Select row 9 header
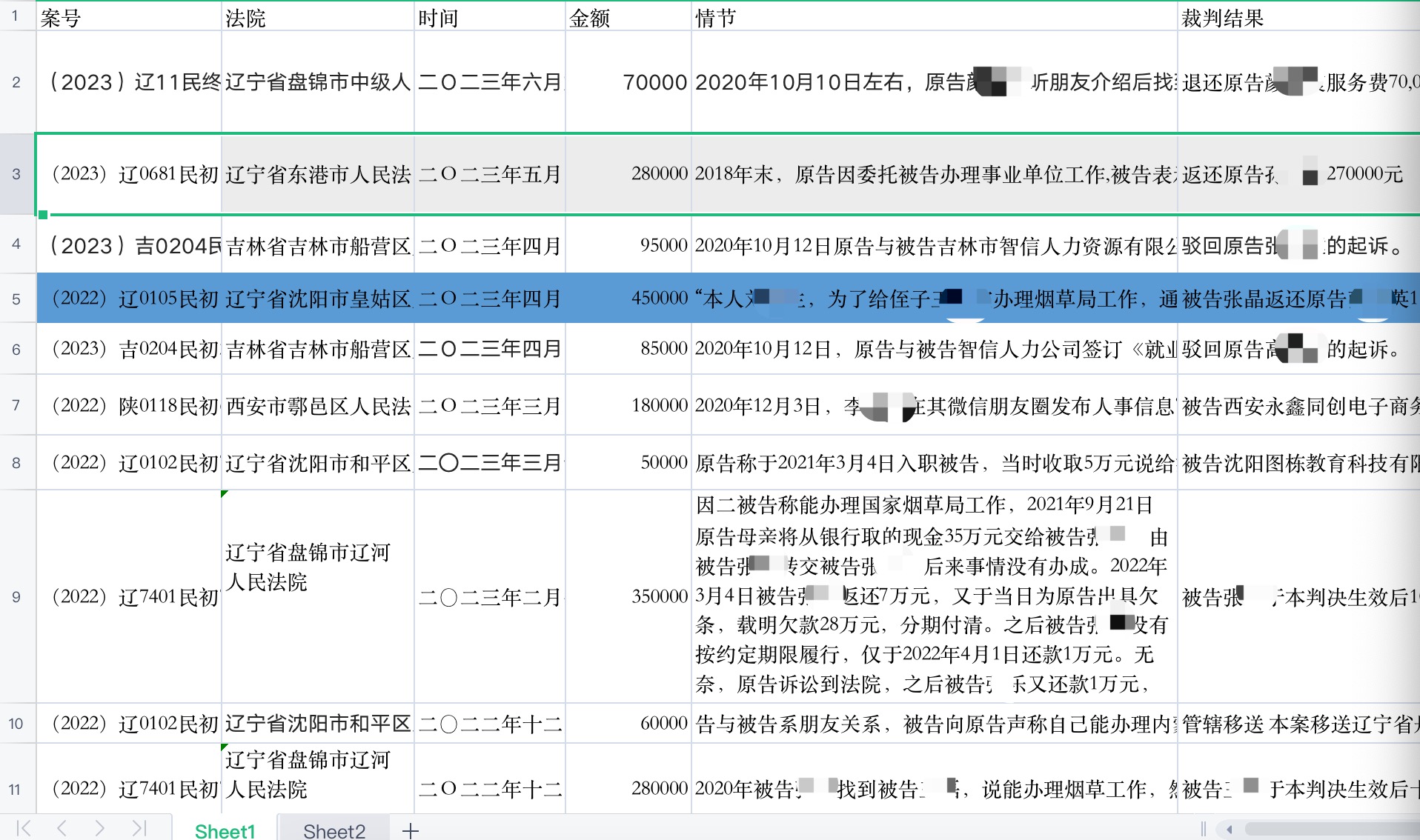 [x=16, y=596]
